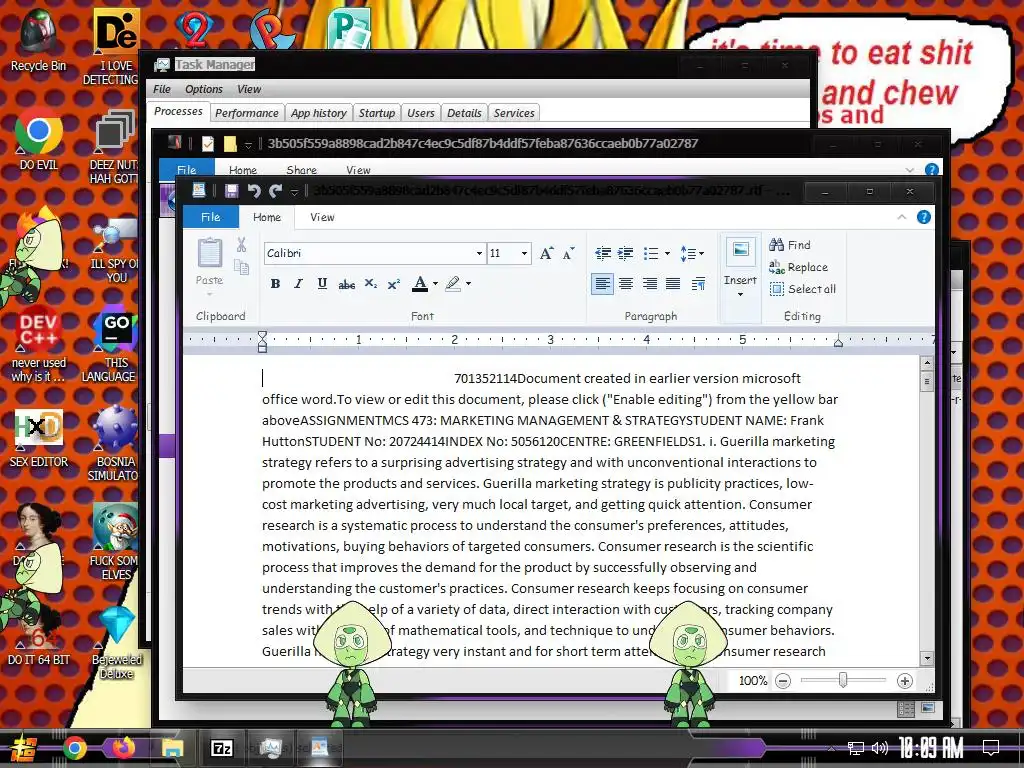Align text left

coord(602,284)
